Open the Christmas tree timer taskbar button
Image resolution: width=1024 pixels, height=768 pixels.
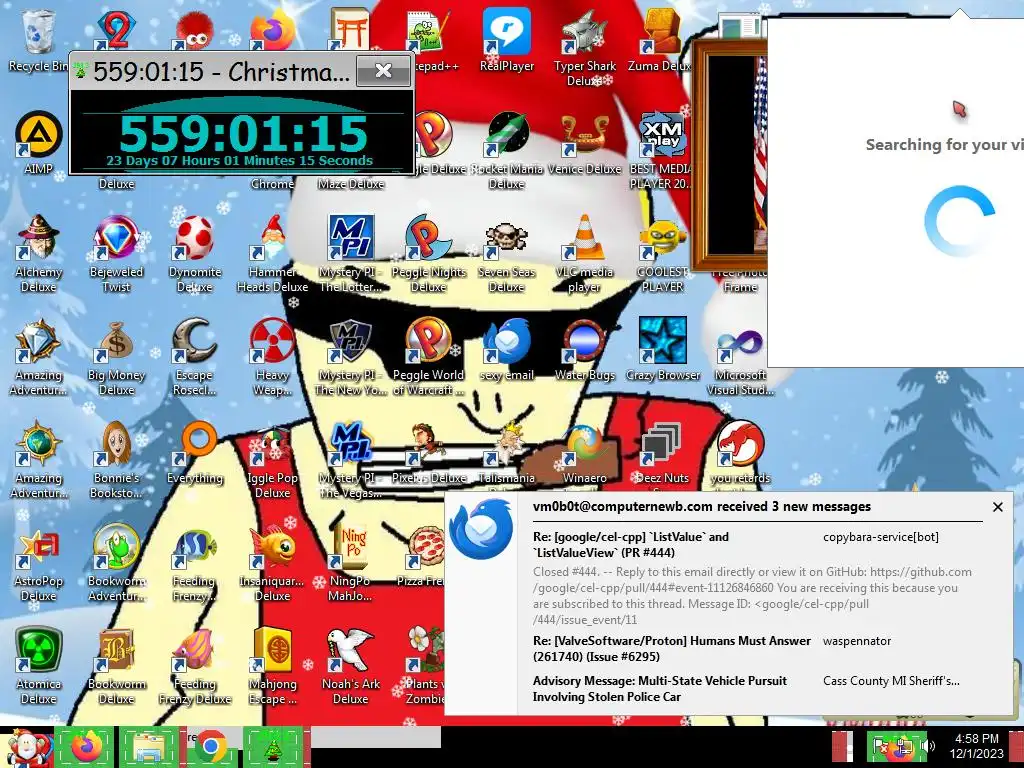coord(273,746)
